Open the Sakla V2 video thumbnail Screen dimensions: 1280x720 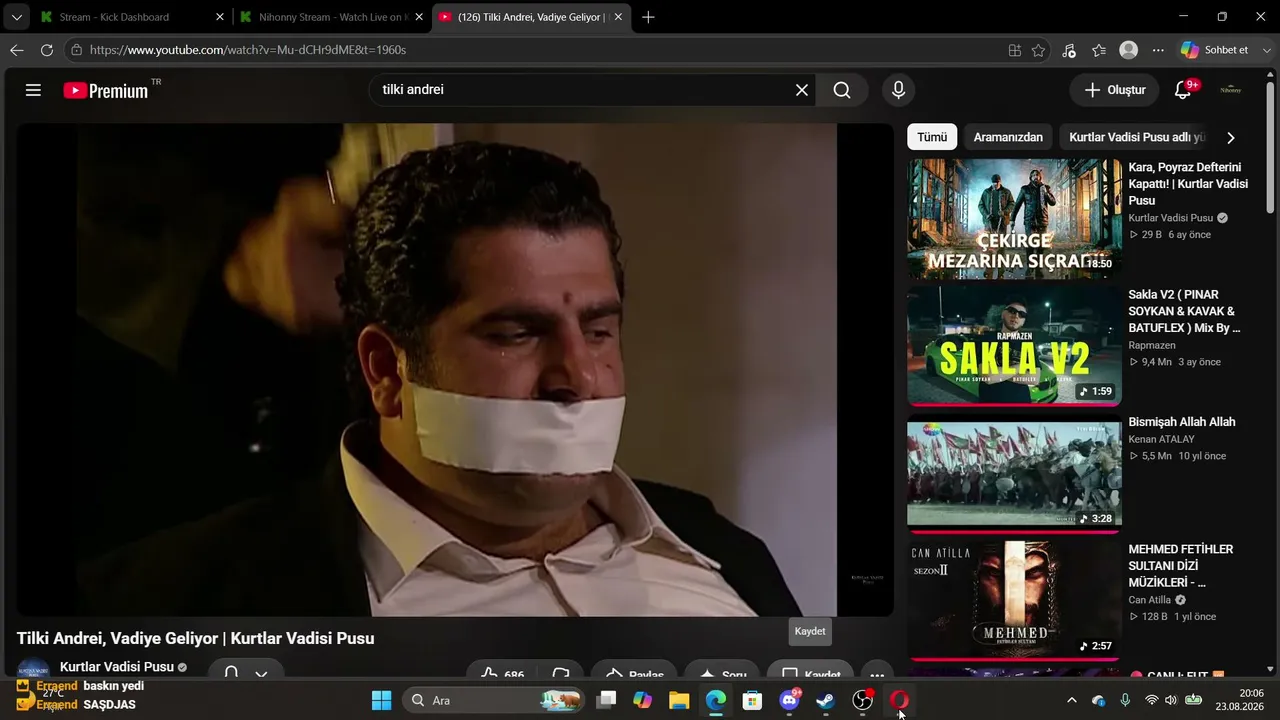(1014, 346)
